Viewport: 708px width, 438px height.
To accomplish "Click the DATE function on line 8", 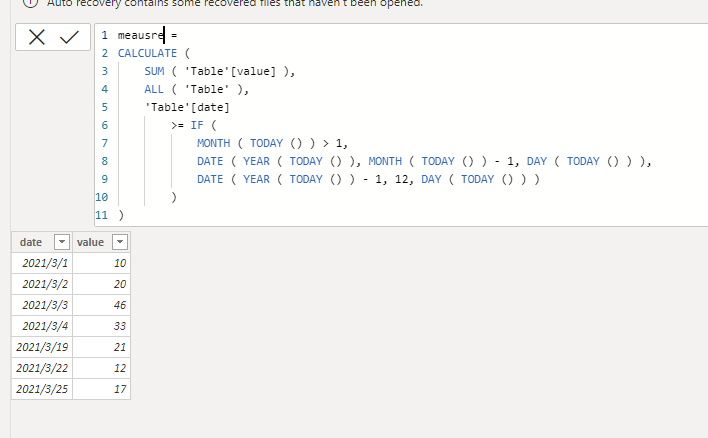I will click(x=210, y=161).
